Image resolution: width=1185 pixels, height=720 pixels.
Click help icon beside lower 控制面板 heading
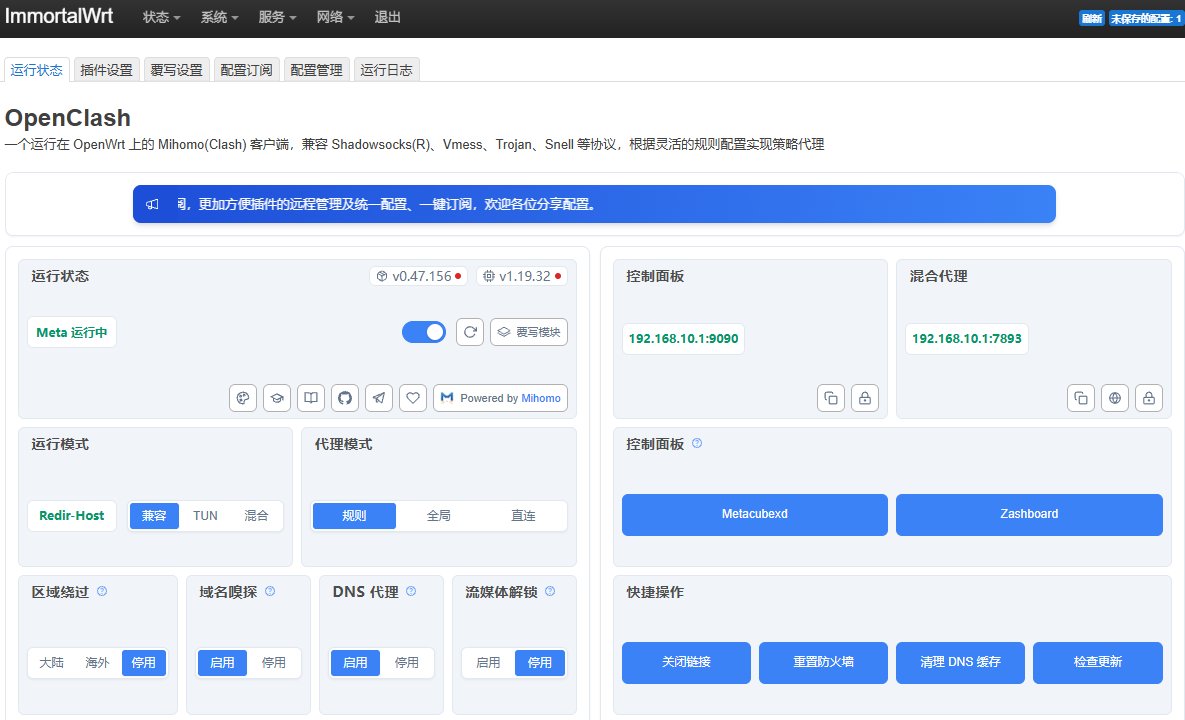697,443
